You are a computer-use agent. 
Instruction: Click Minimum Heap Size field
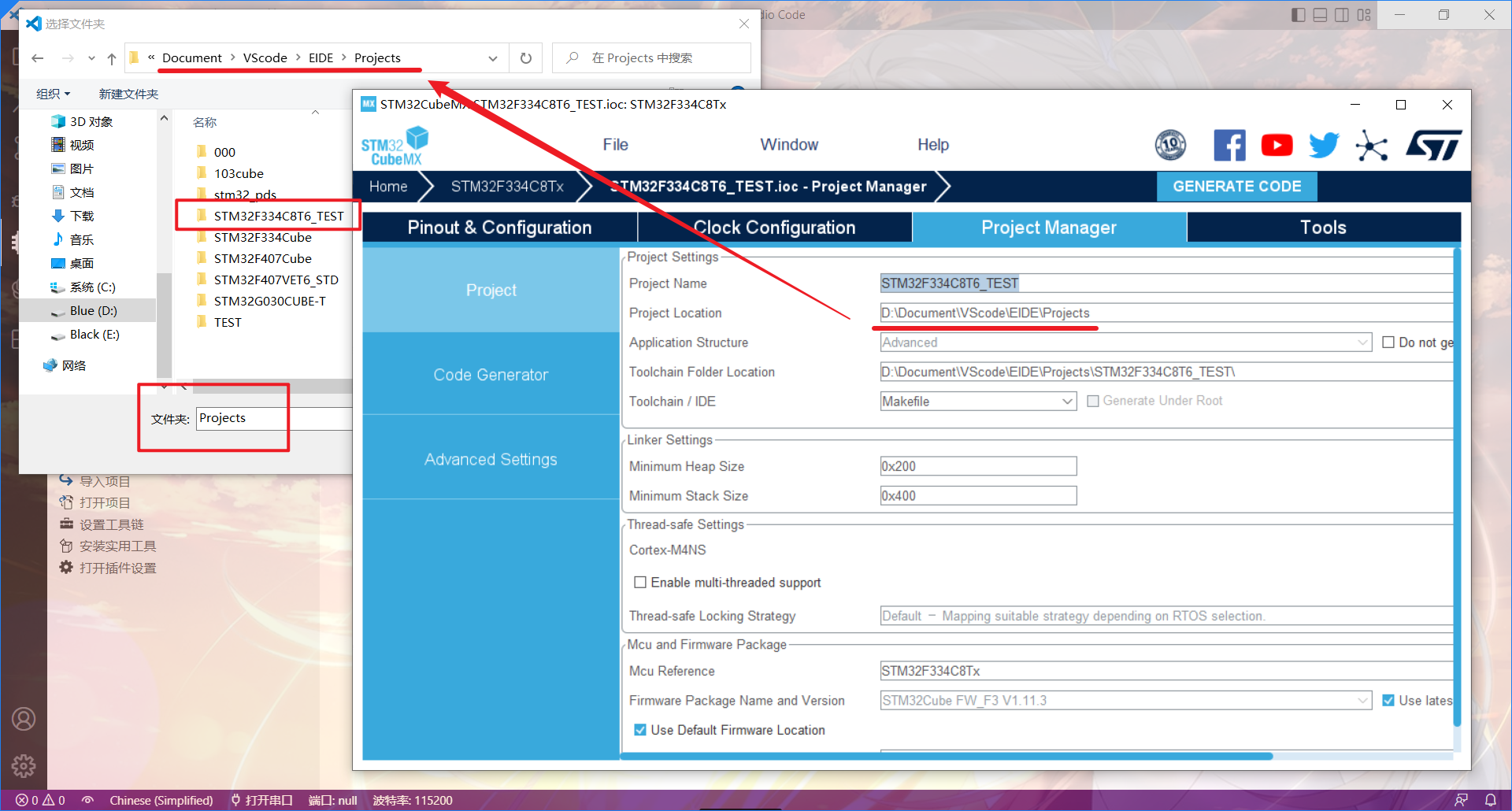point(978,466)
